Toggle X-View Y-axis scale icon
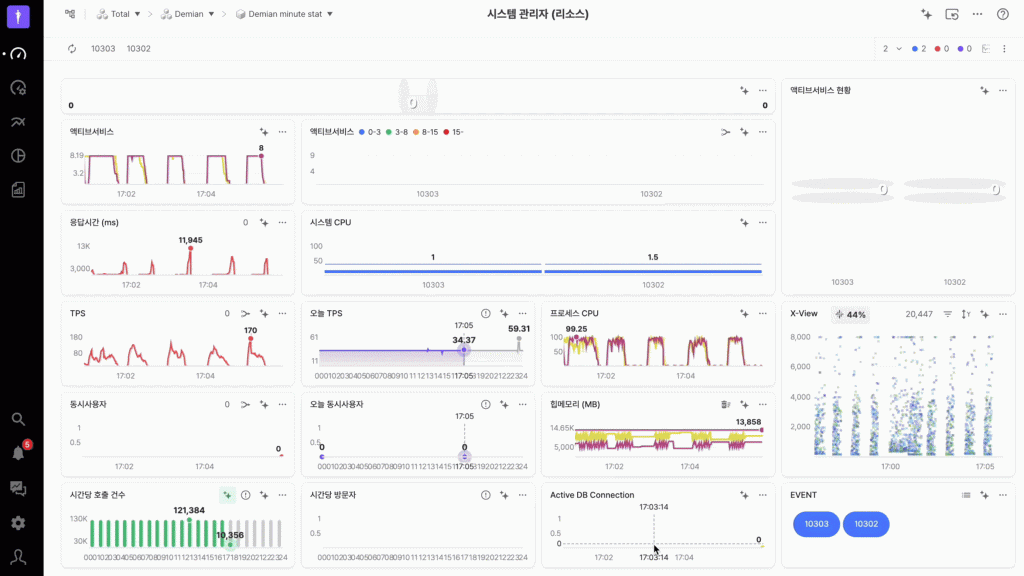Screen dimensions: 1024x576 tap(966, 314)
